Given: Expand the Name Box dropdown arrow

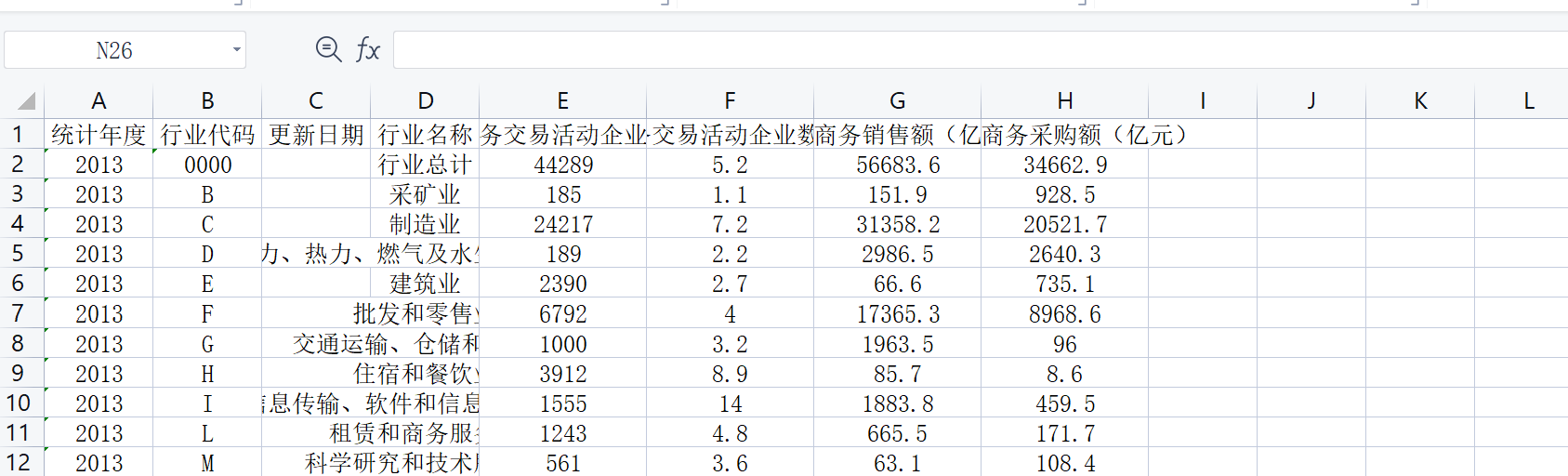Looking at the screenshot, I should (237, 50).
